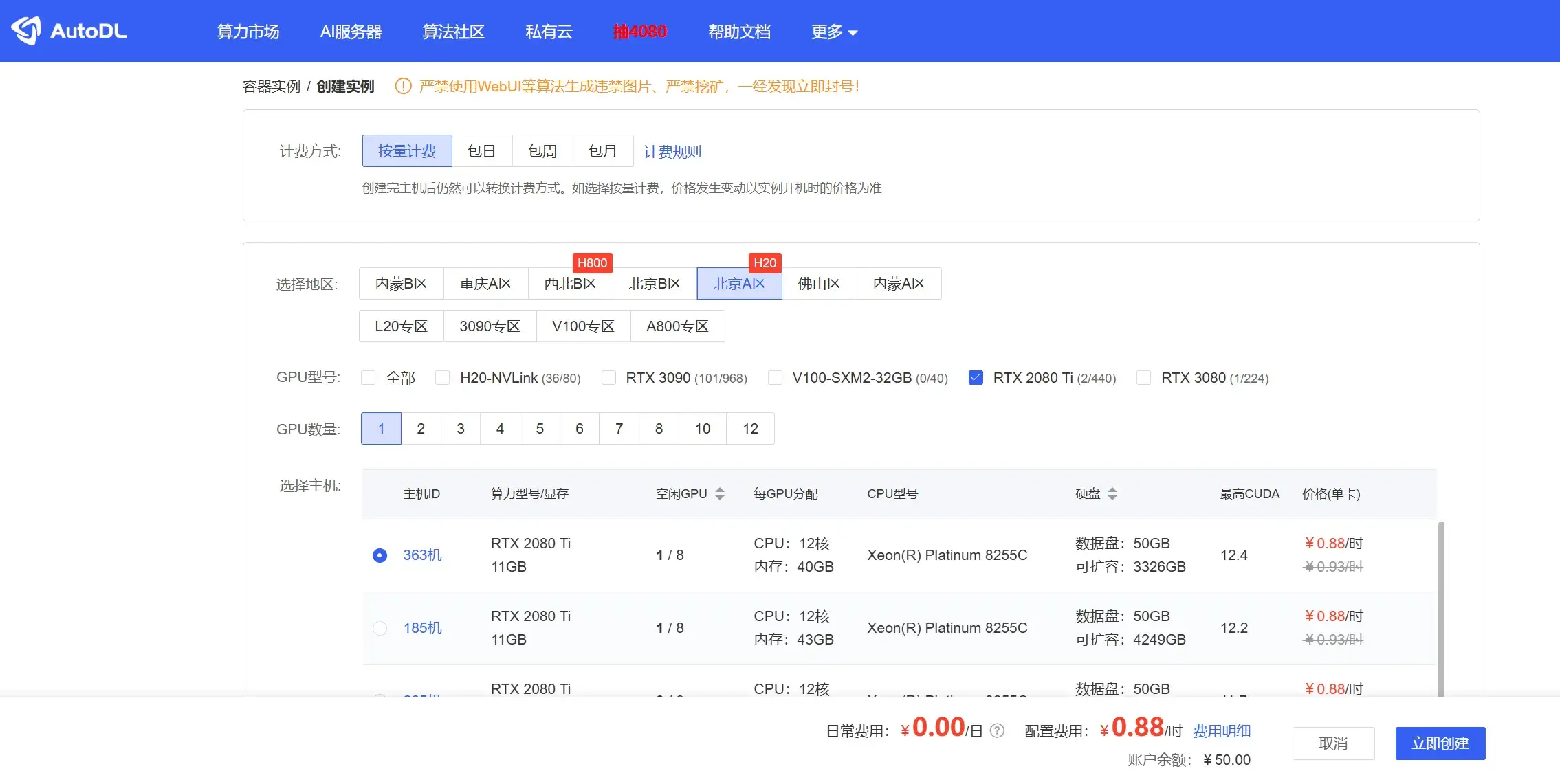Open the AI服务器 page
The width and height of the screenshot is (1560, 784).
(x=351, y=32)
